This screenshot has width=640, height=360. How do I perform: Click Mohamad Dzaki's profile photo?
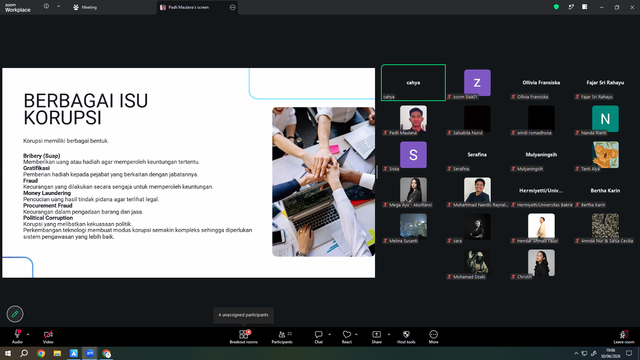477,262
